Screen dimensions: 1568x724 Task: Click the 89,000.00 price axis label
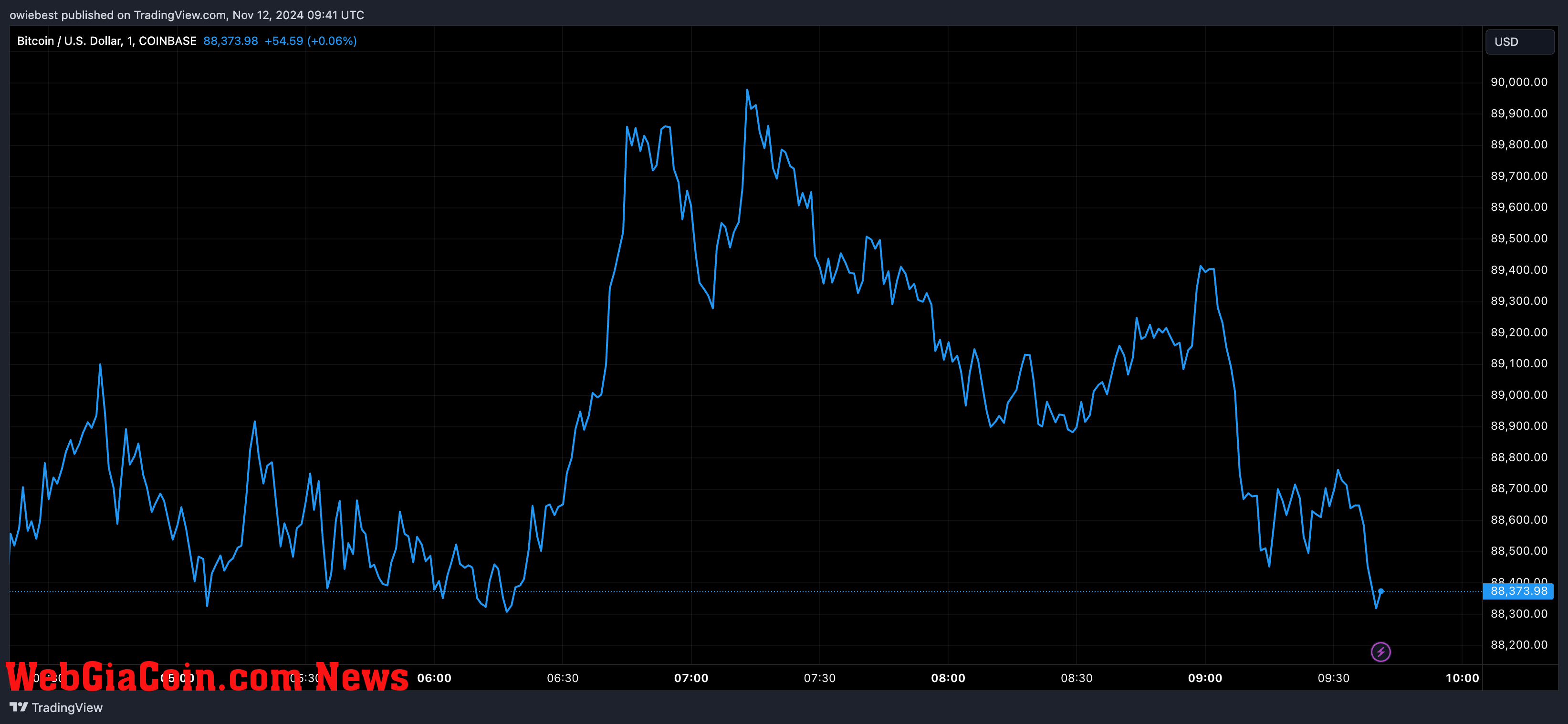point(1519,395)
